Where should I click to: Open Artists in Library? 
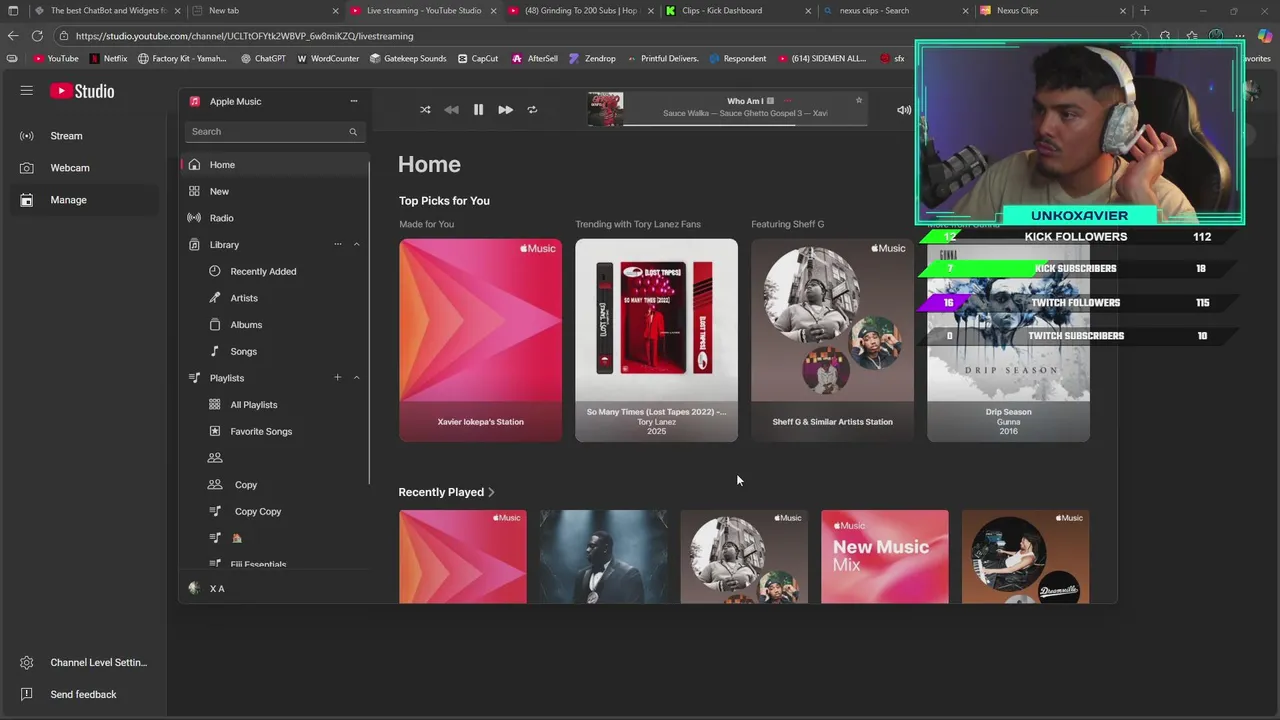244,298
